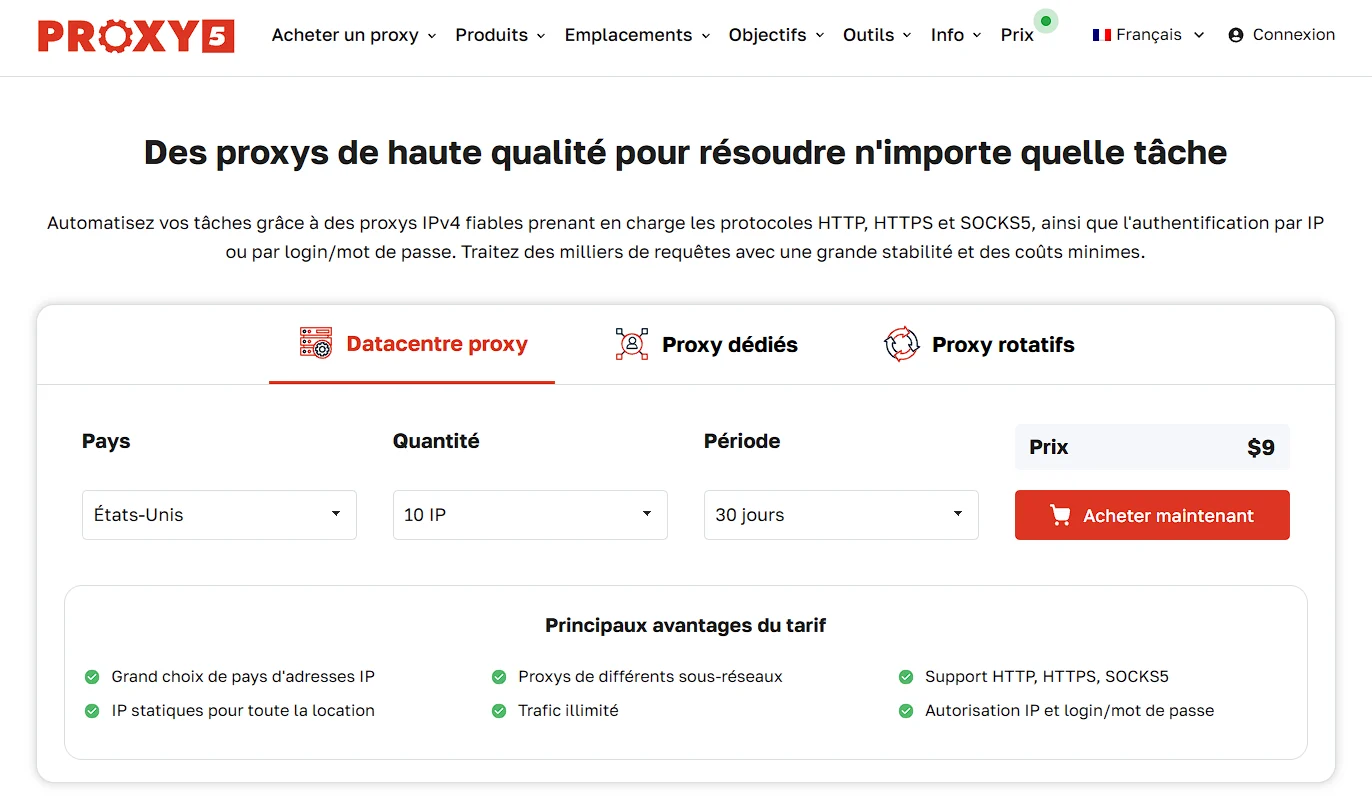Open the Pays dropdown showing États-Unis
The image size is (1372, 805).
[x=219, y=515]
